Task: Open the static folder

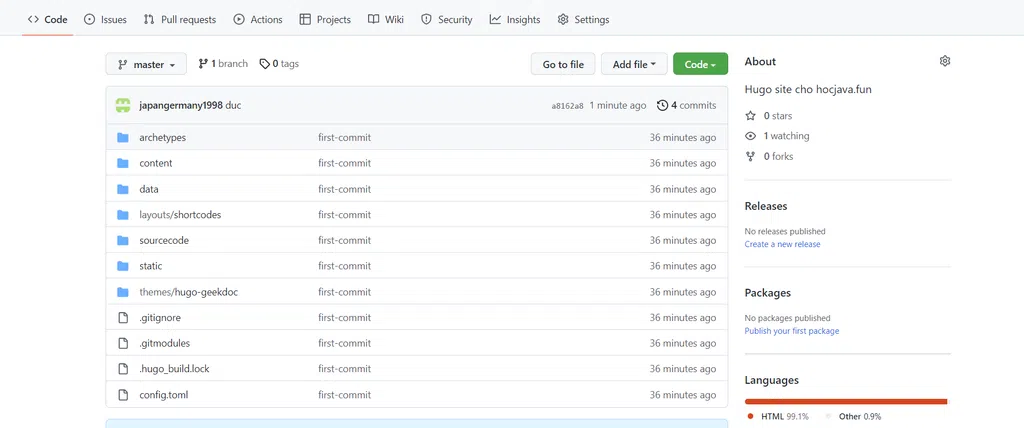Action: point(151,267)
